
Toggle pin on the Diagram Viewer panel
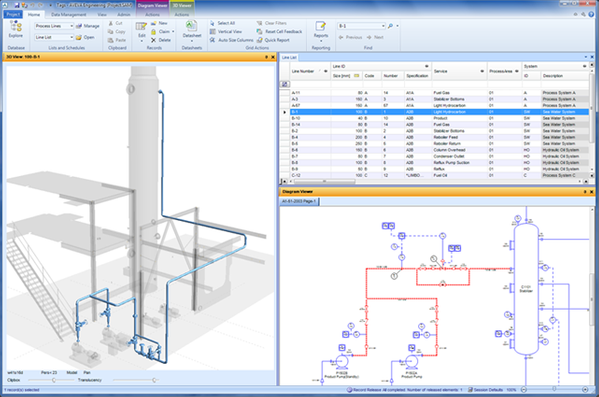coord(585,192)
